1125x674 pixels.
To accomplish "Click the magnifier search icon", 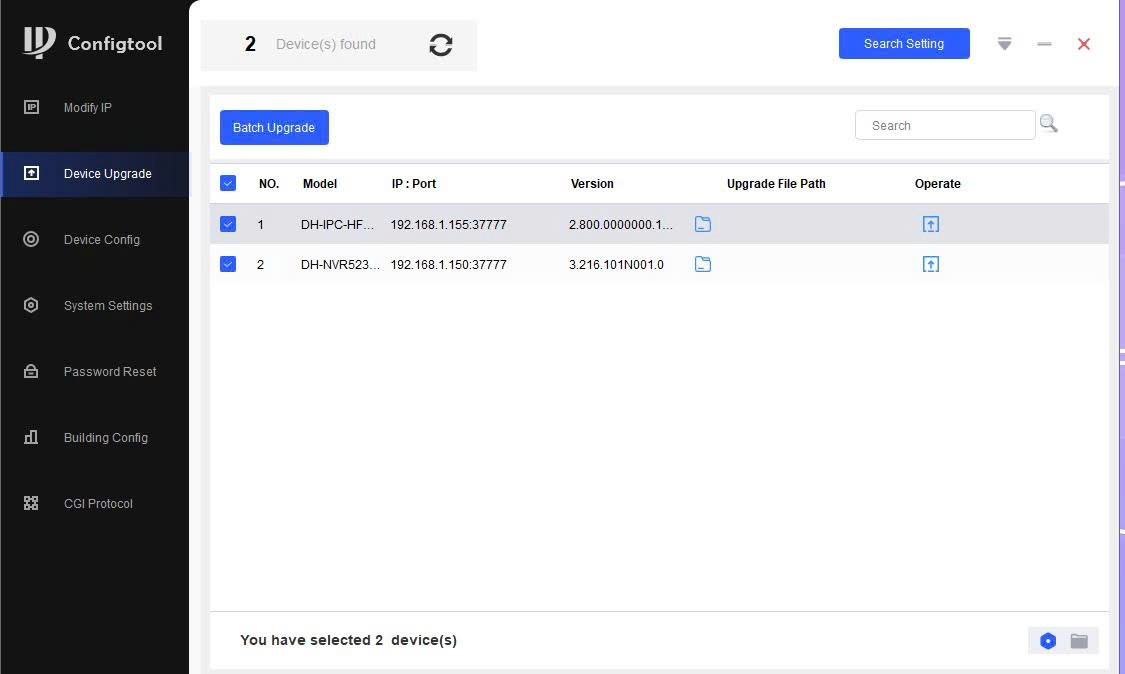I will (x=1048, y=123).
